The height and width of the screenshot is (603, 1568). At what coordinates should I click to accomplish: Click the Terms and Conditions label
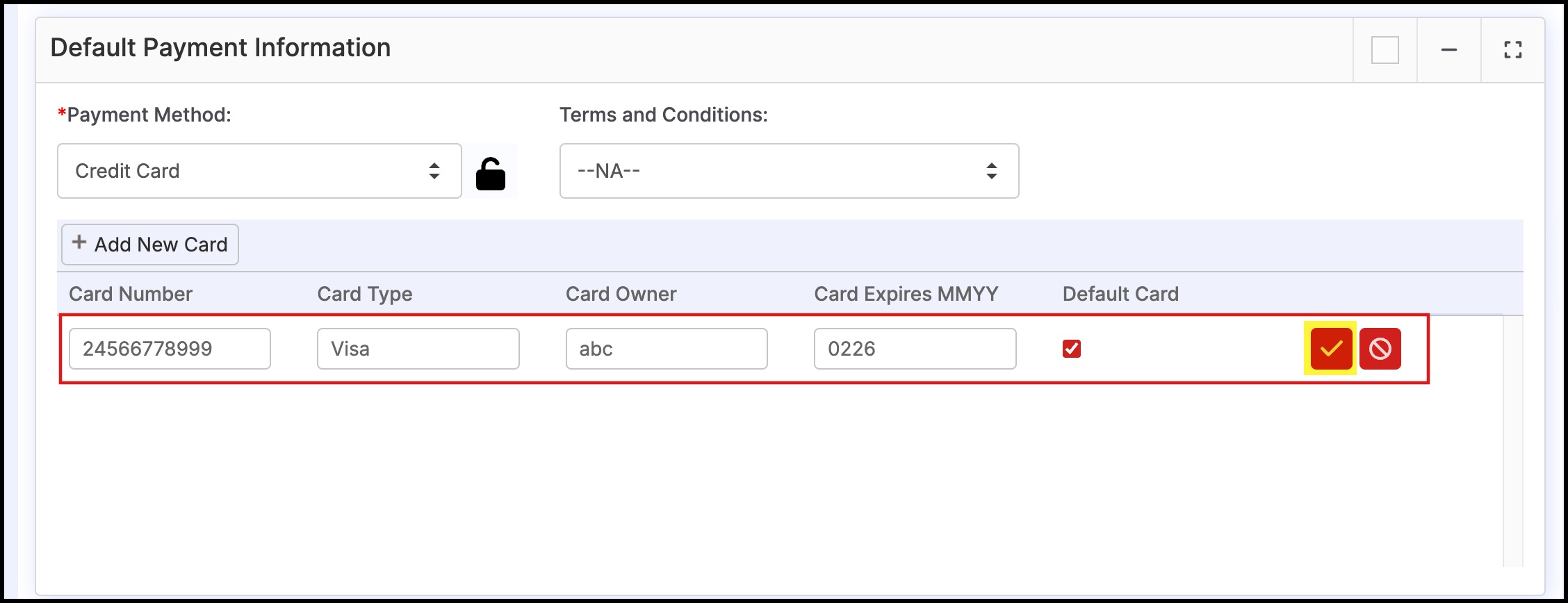(x=664, y=115)
